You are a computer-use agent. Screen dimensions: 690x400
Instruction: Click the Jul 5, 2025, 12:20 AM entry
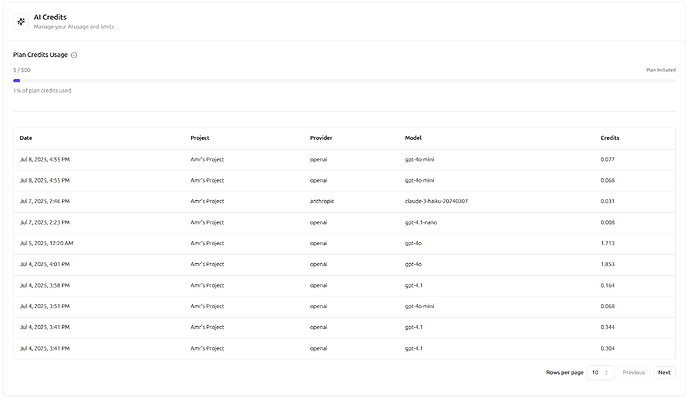coord(46,243)
